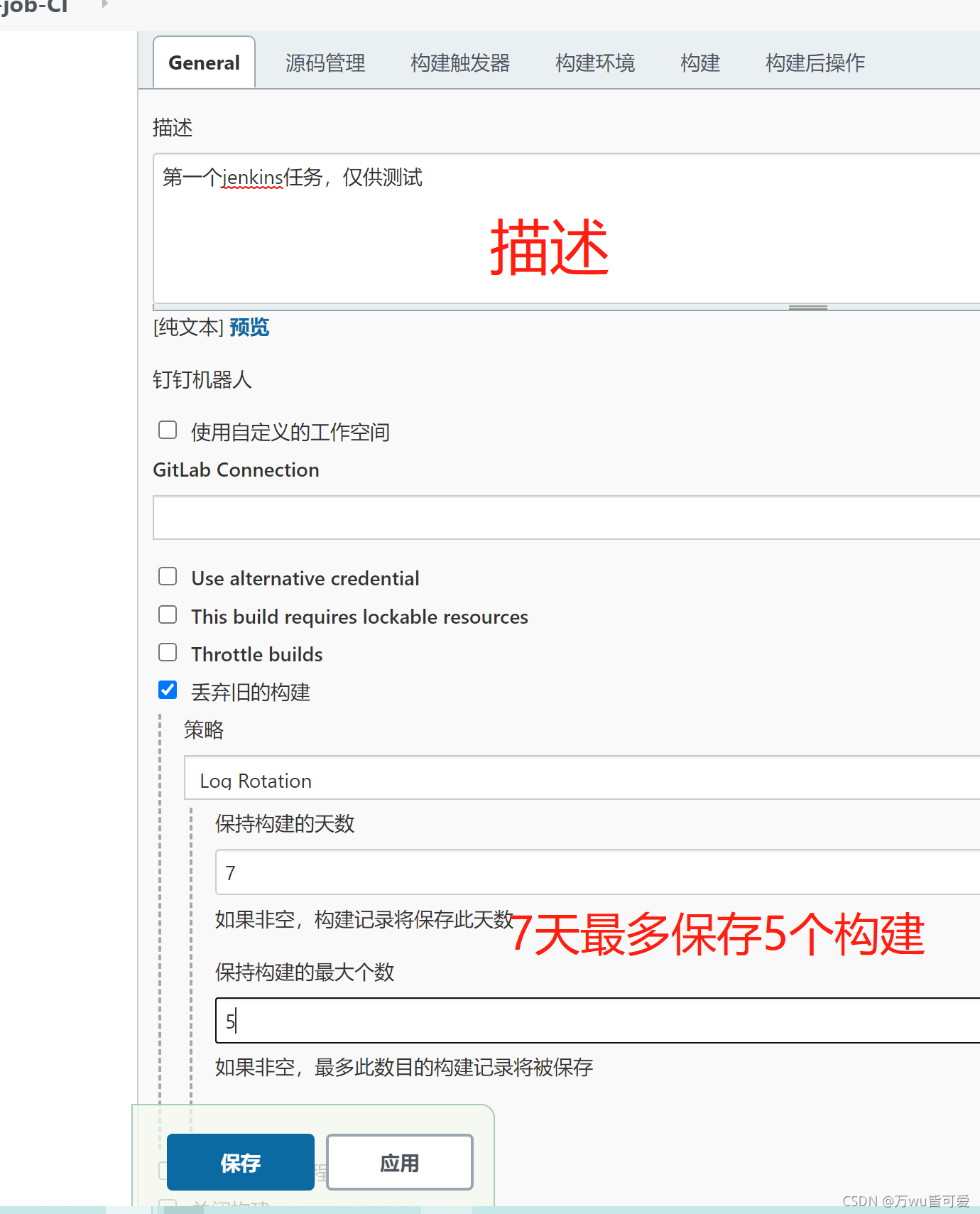The width and height of the screenshot is (980, 1214).
Task: Enable 使用自定义的工作空间 checkbox
Action: point(168,430)
